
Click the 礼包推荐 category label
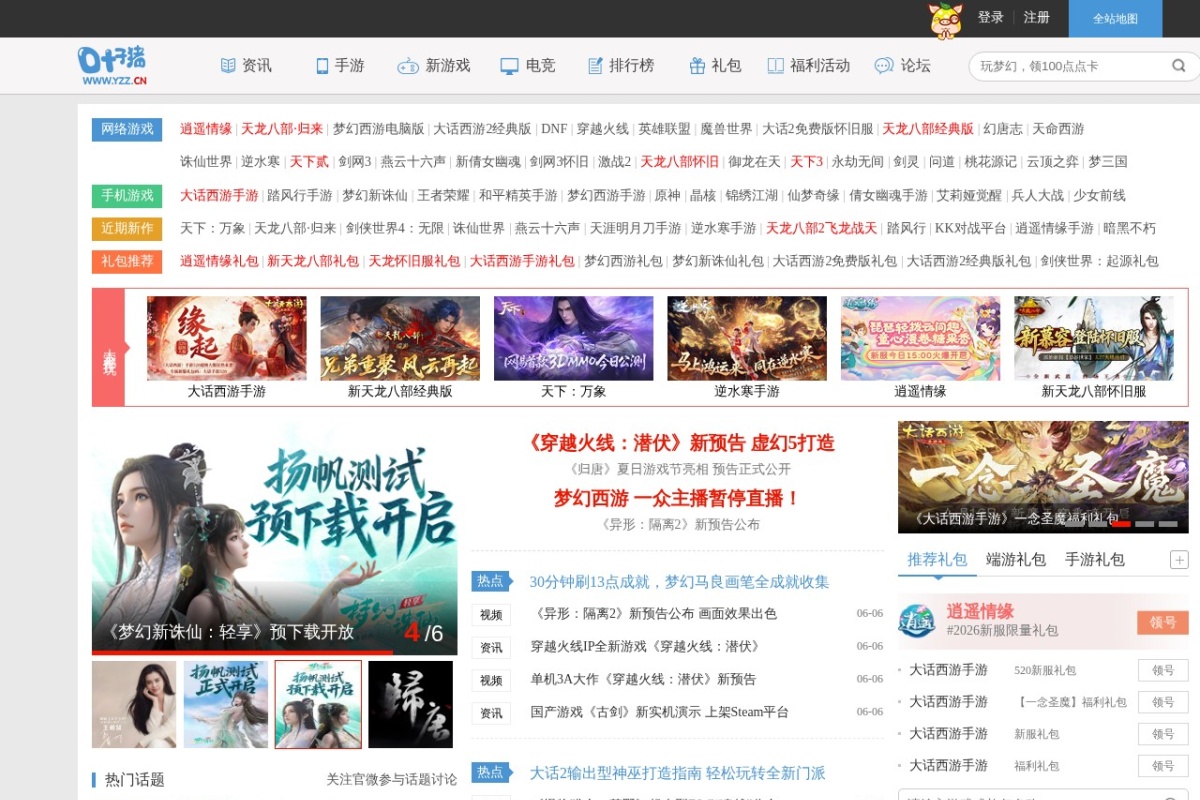pos(127,261)
